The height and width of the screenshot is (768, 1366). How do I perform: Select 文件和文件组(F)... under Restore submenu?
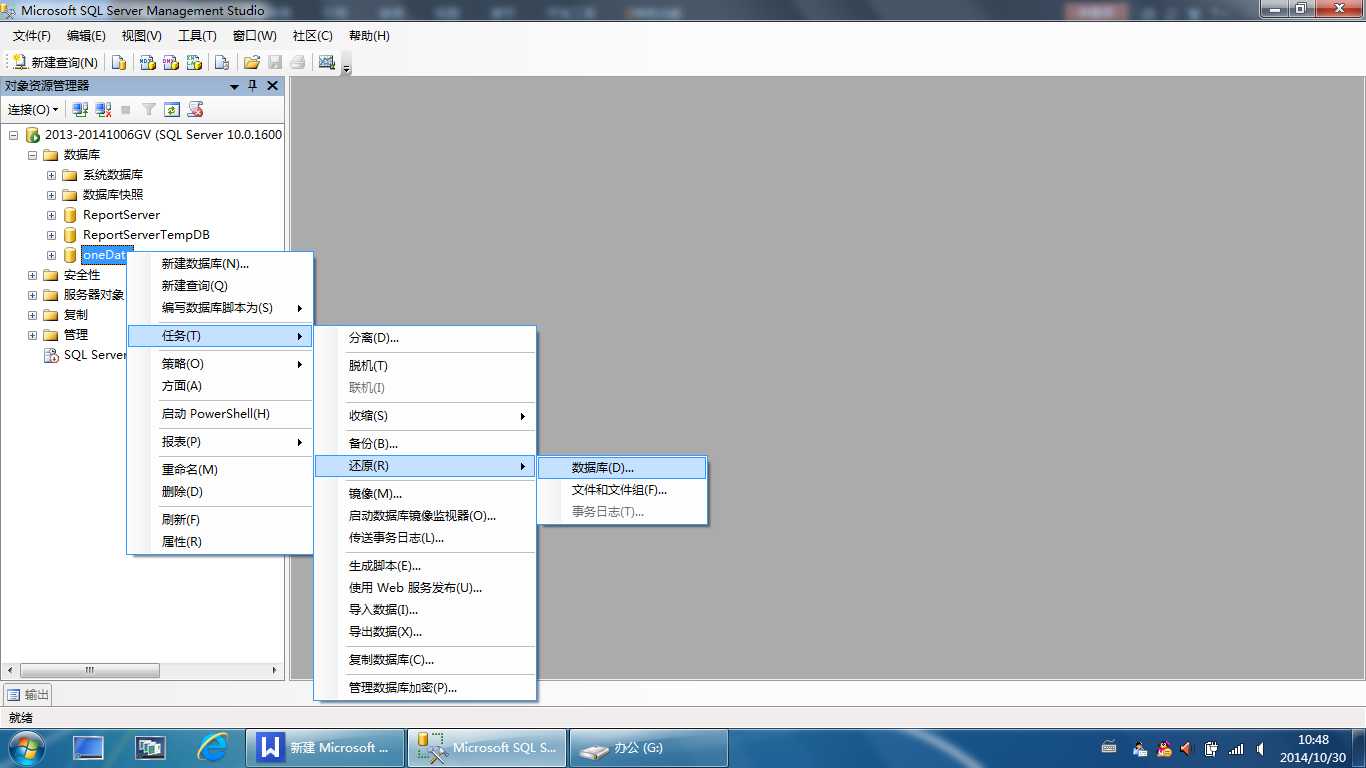pos(622,490)
